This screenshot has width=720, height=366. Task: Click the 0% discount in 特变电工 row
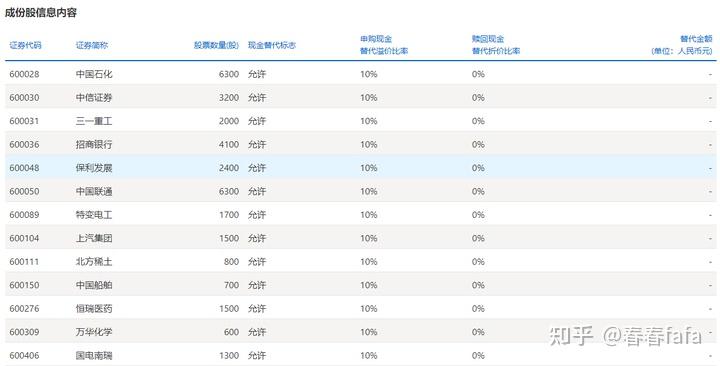tap(478, 214)
